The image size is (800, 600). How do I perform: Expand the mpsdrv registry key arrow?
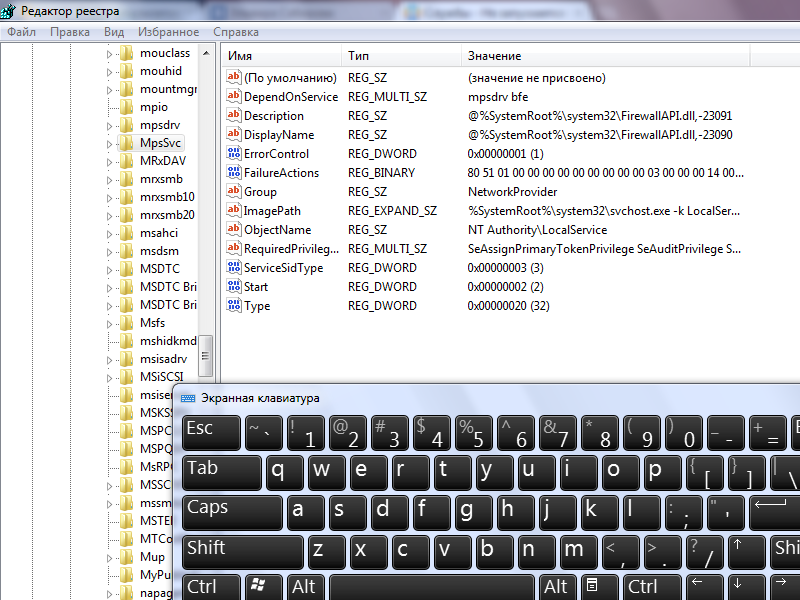click(x=110, y=125)
